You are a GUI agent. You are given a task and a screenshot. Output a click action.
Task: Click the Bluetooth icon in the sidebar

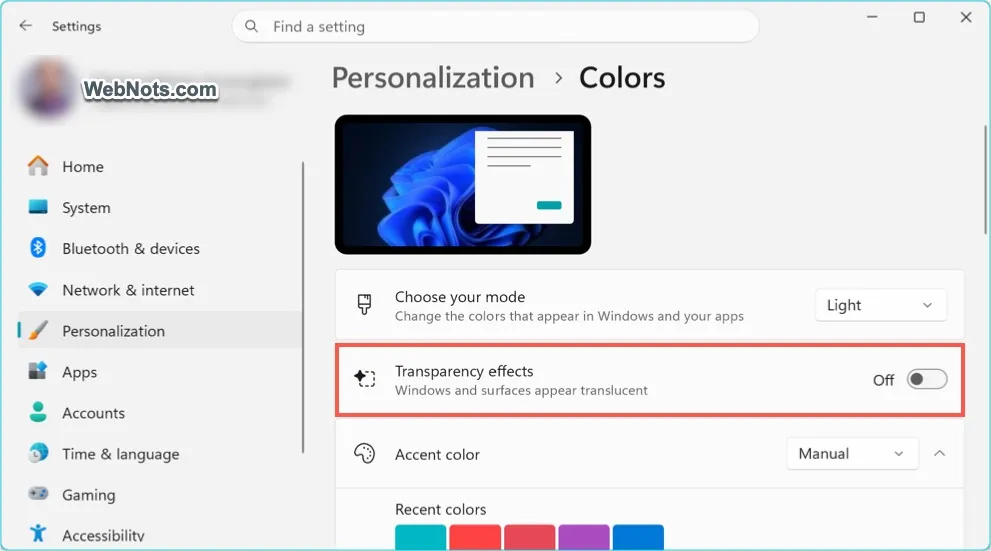point(38,248)
